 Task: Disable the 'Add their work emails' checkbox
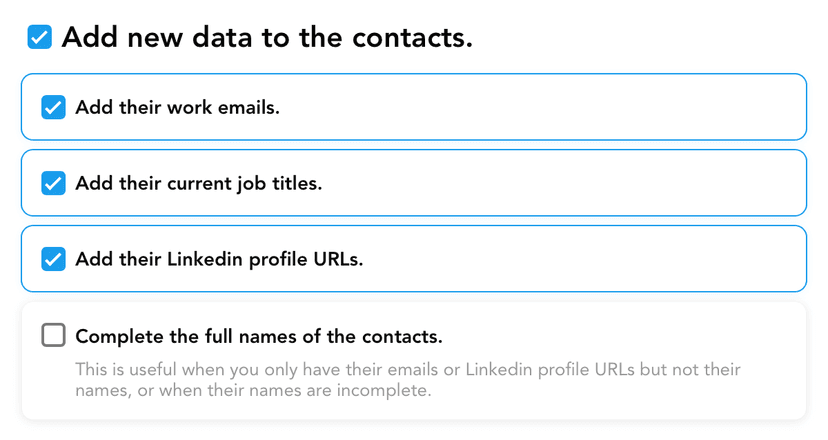(x=53, y=107)
